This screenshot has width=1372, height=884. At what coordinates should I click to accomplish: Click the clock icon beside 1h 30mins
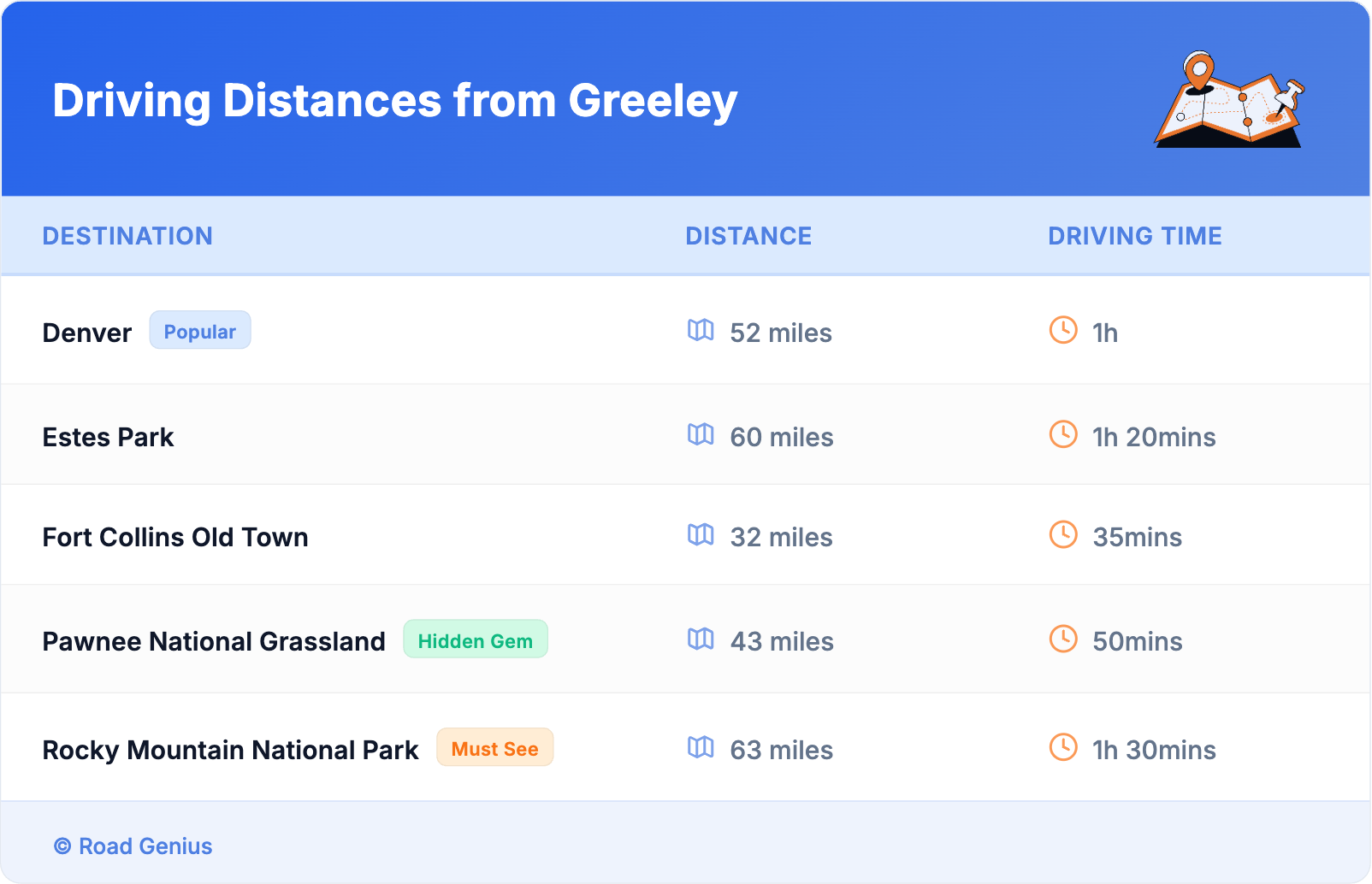pyautogui.click(x=1063, y=747)
